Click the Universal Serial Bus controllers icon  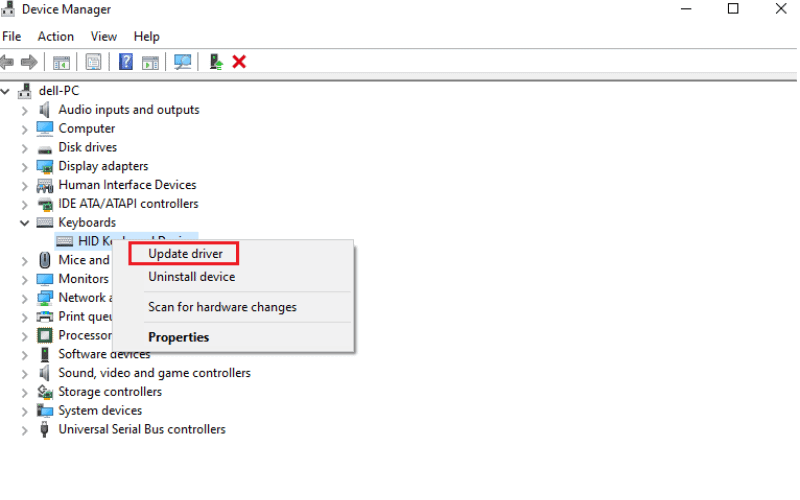(x=45, y=429)
